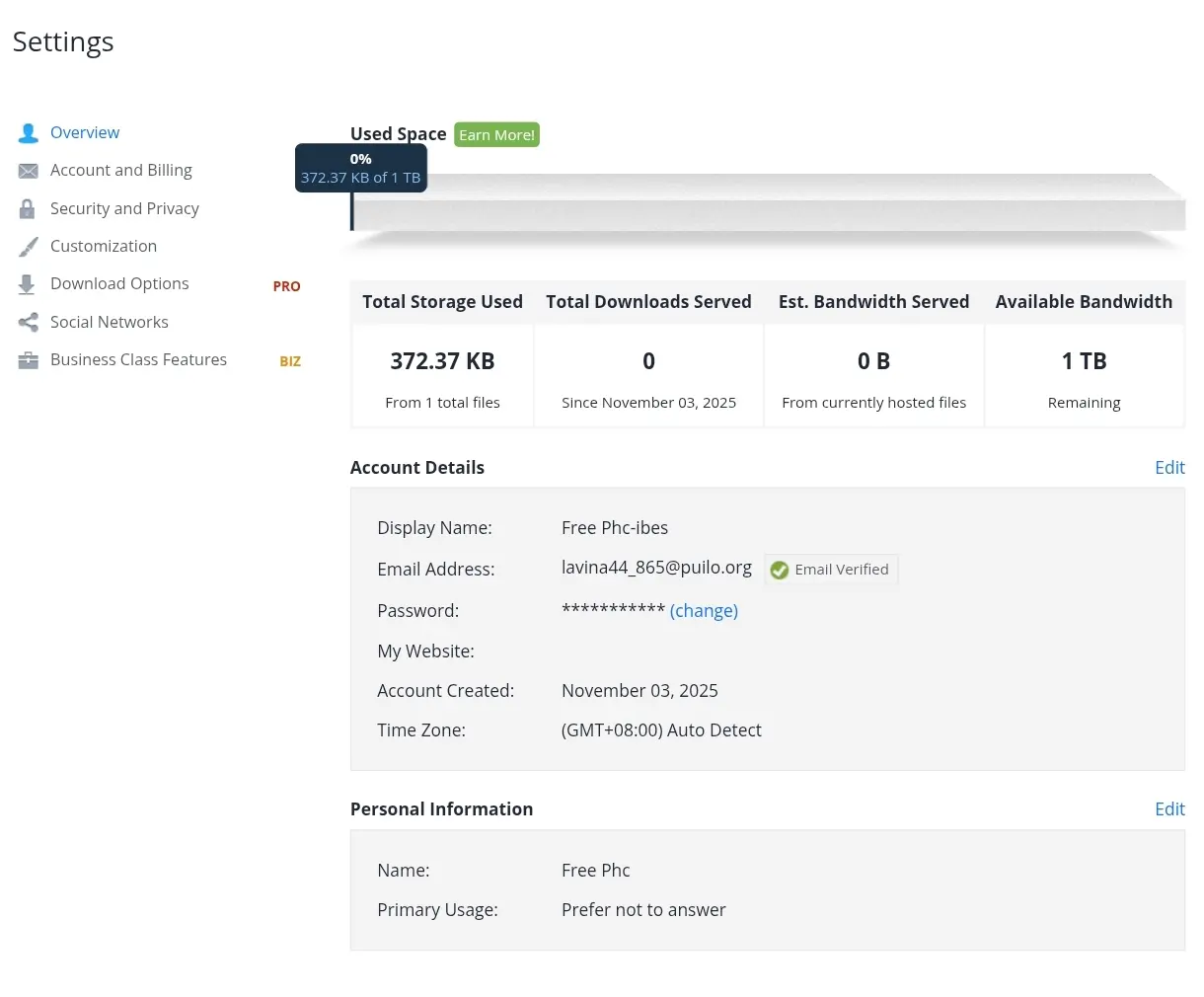Click the Overview person icon
Image resolution: width=1204 pixels, height=997 pixels.
28,133
